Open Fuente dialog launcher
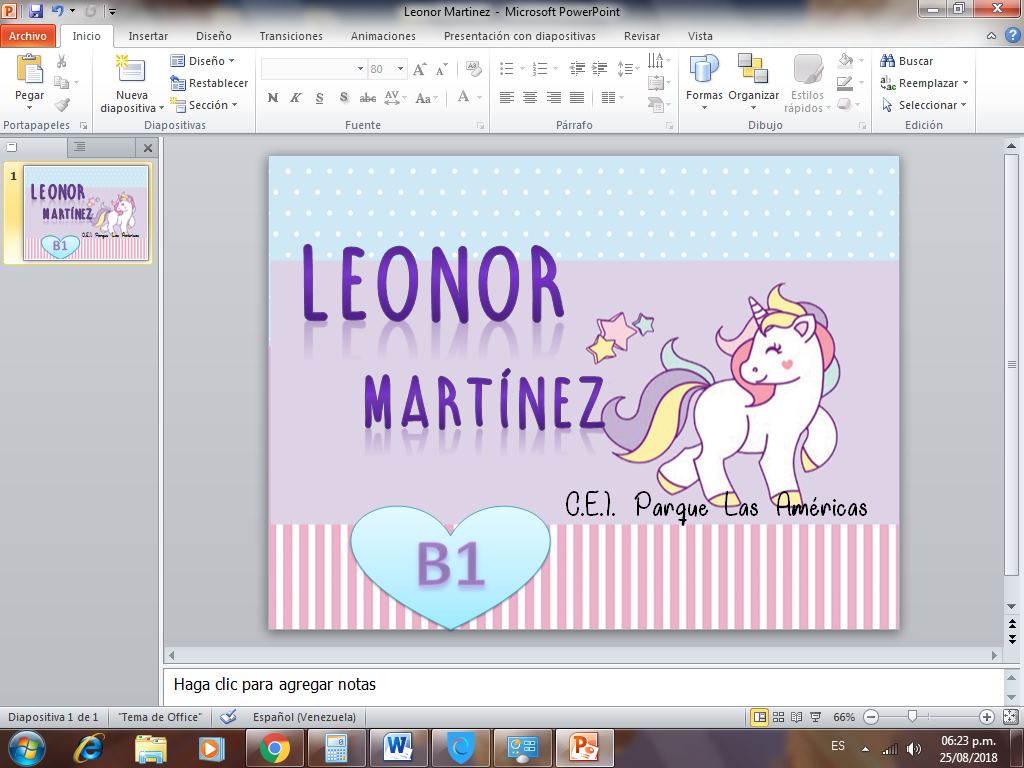The width and height of the screenshot is (1024, 768). click(x=481, y=125)
